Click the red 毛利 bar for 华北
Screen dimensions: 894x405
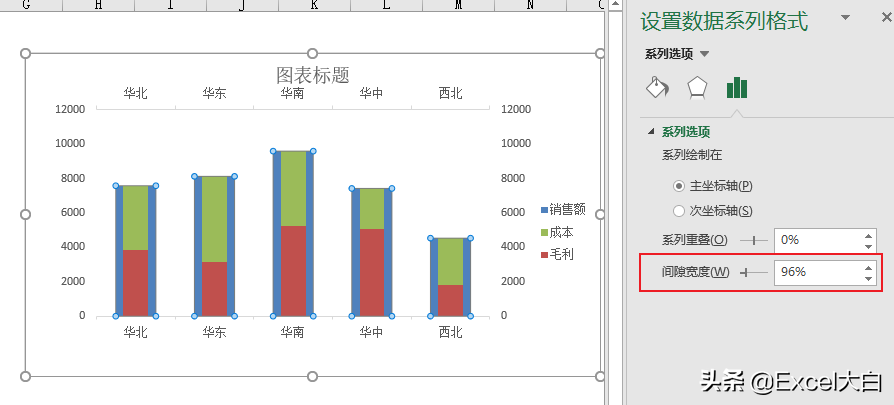click(136, 283)
